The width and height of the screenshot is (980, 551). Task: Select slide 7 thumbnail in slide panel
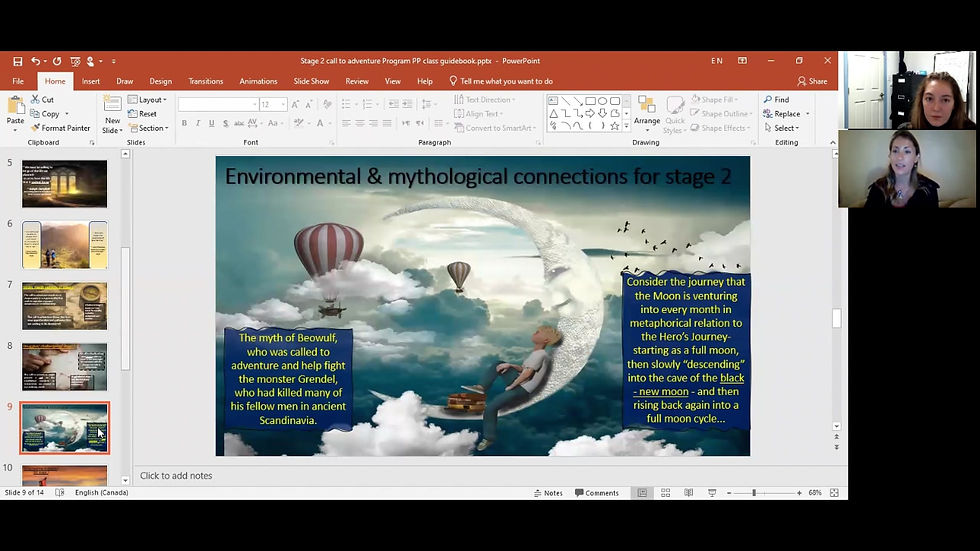(64, 306)
